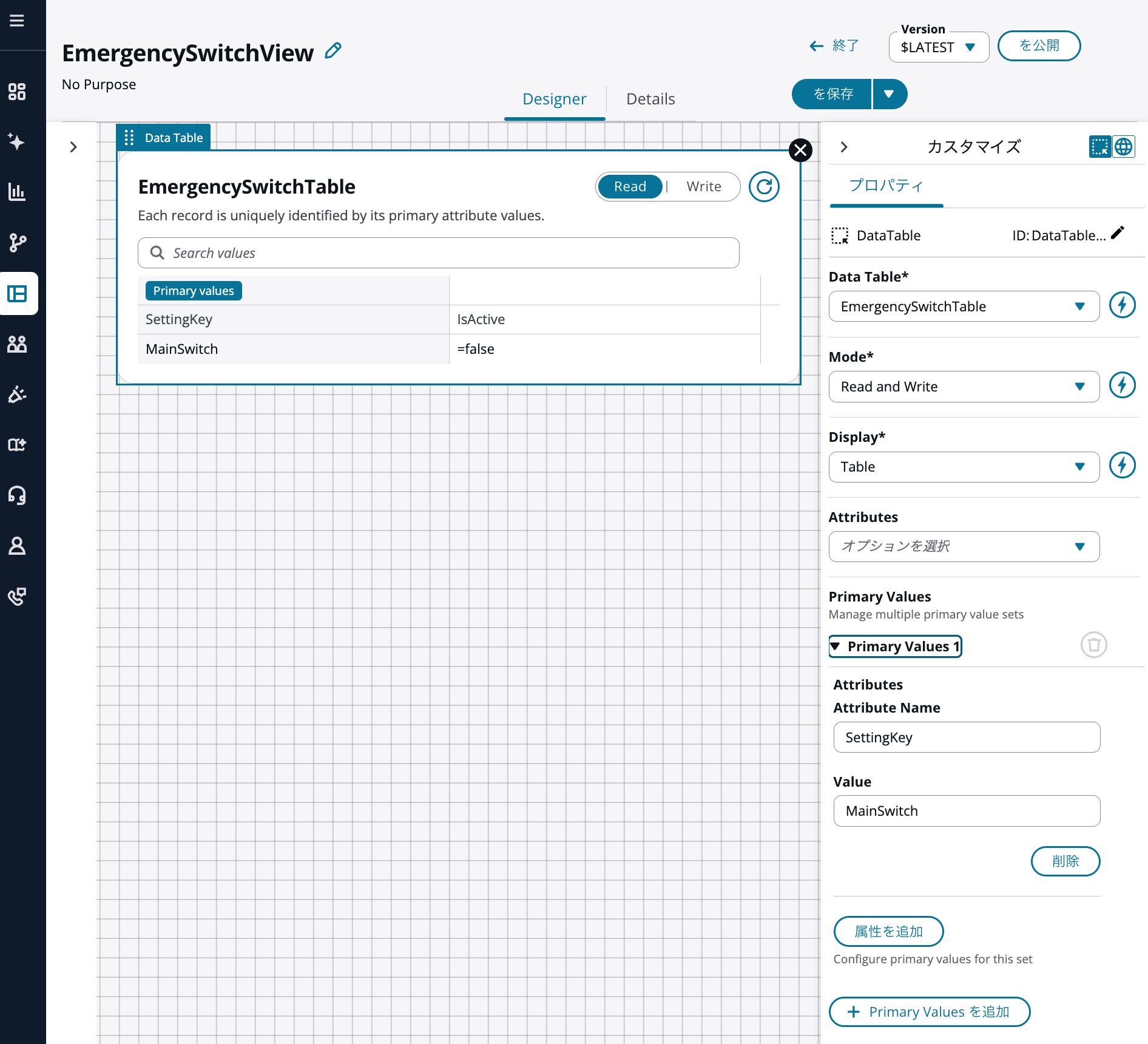Click the lightning icon beside Data Table field
1148x1044 pixels.
(1123, 305)
